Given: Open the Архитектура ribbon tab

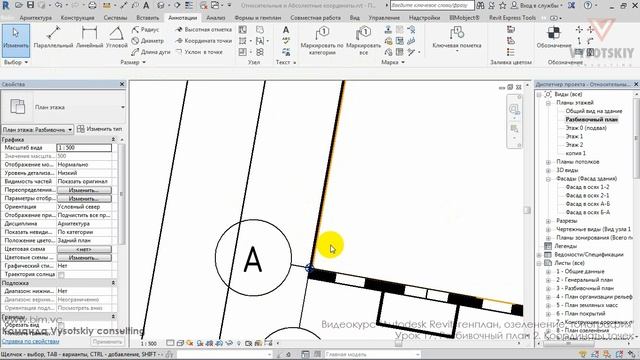Looking at the screenshot, I should coord(36,18).
